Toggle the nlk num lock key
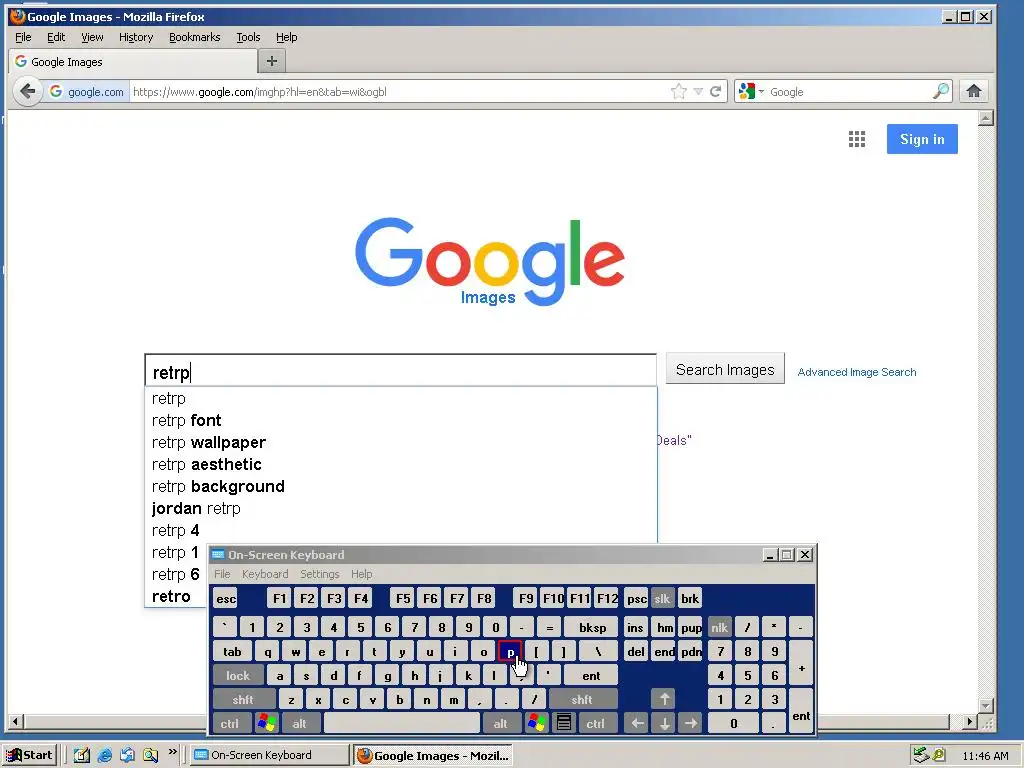The image size is (1024, 768). (720, 628)
